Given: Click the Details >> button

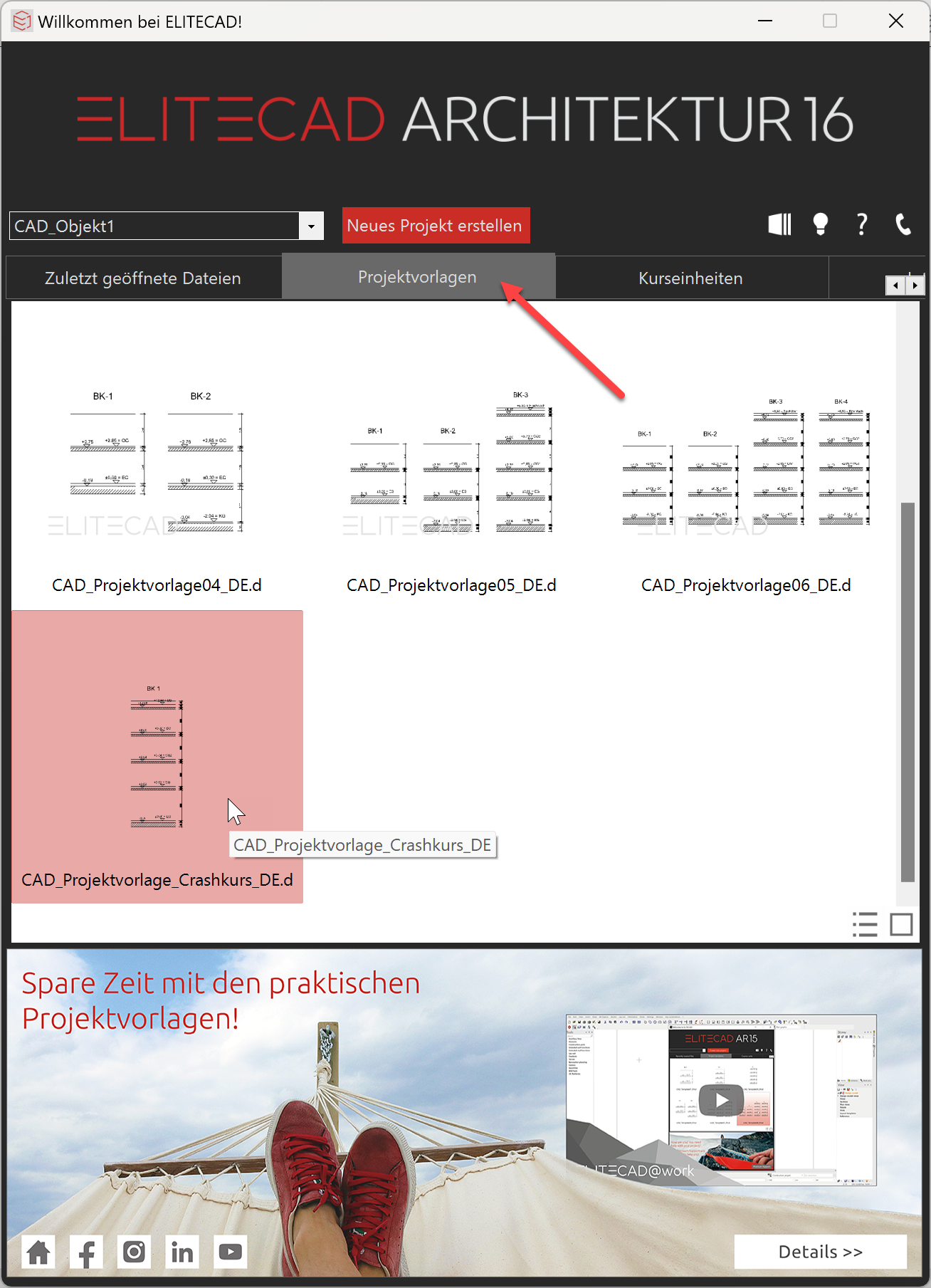Looking at the screenshot, I should 821,1252.
